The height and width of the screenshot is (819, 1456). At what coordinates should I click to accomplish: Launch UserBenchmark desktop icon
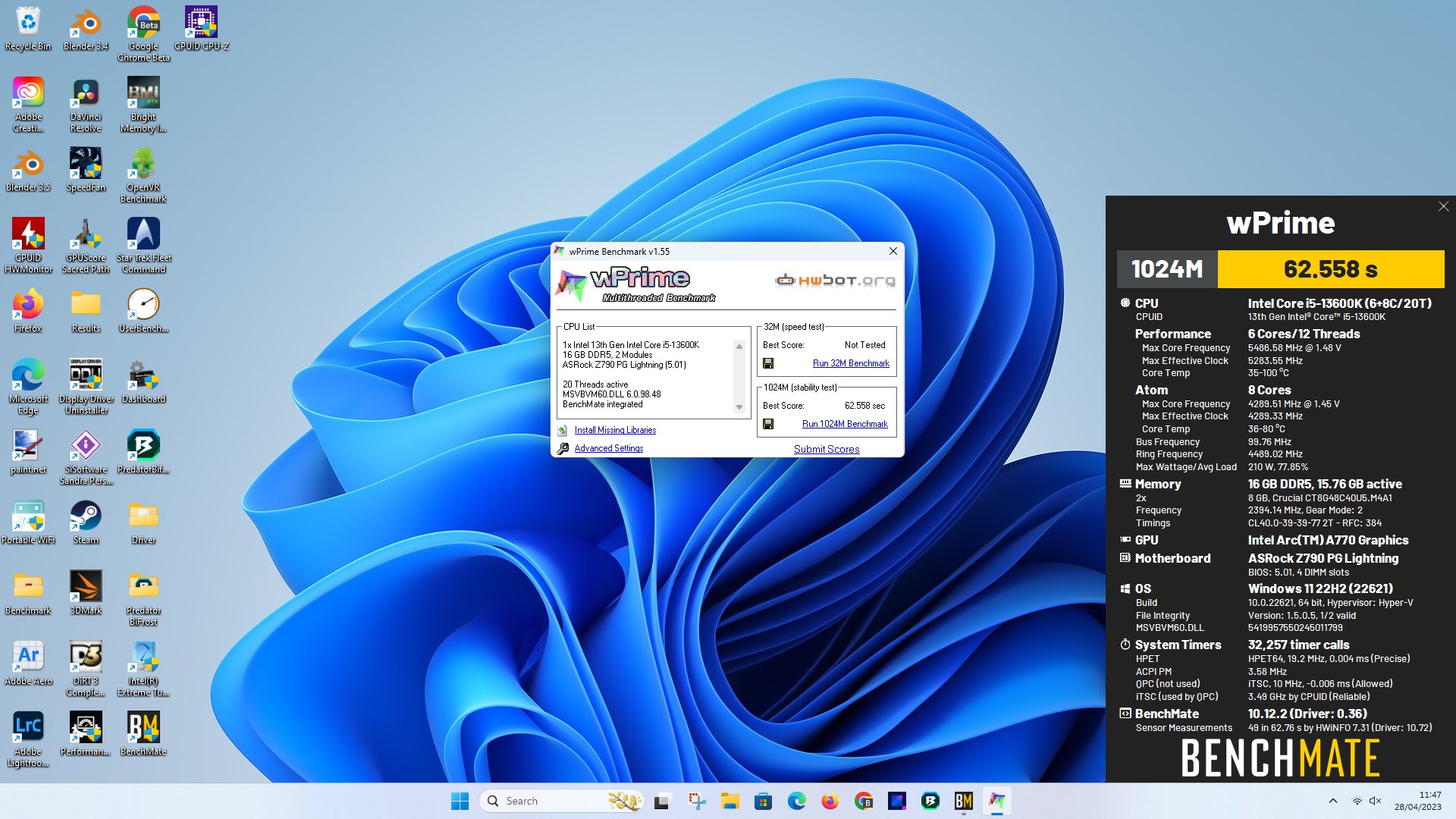point(143,311)
